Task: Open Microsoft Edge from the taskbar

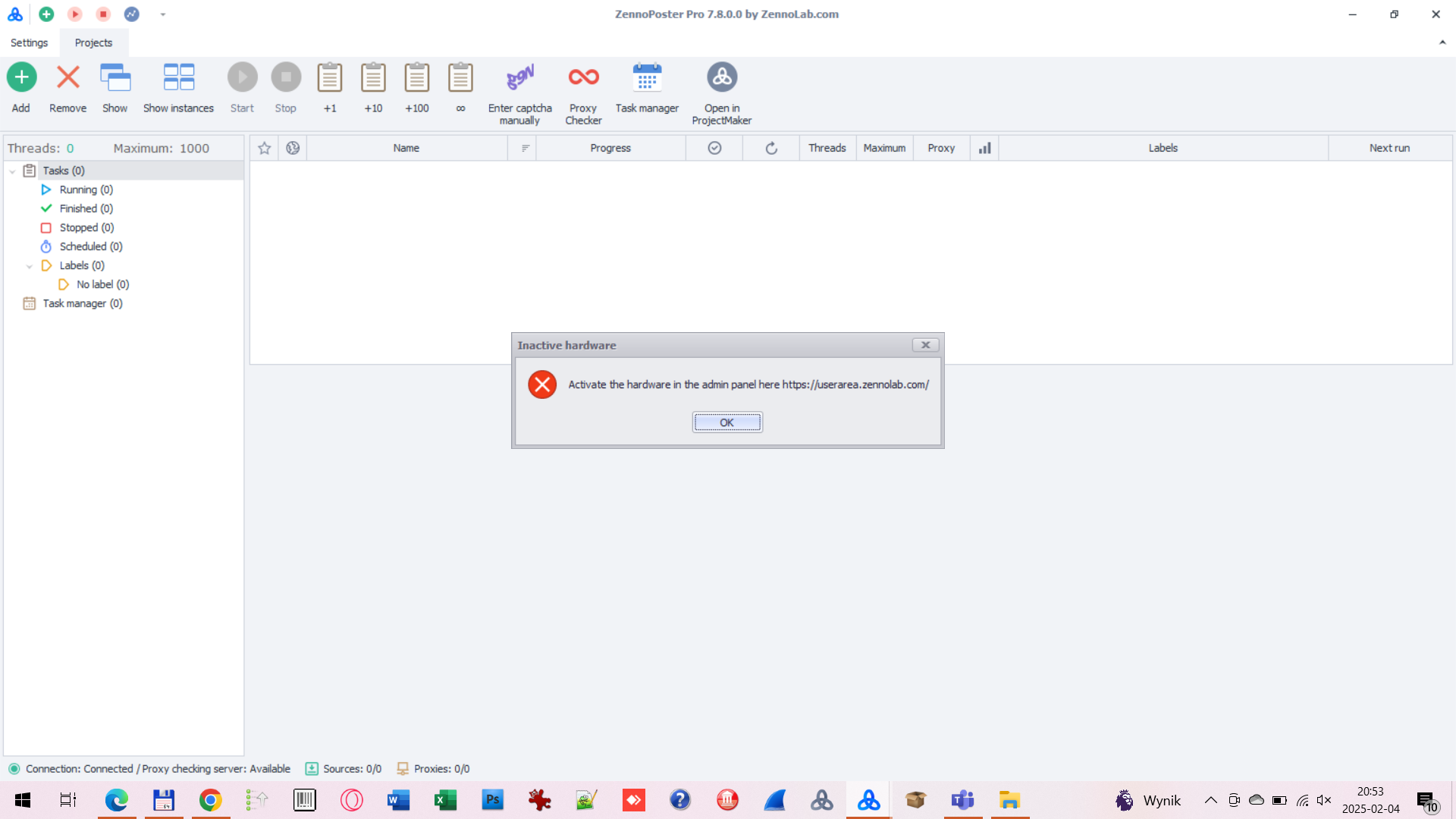Action: point(116,800)
